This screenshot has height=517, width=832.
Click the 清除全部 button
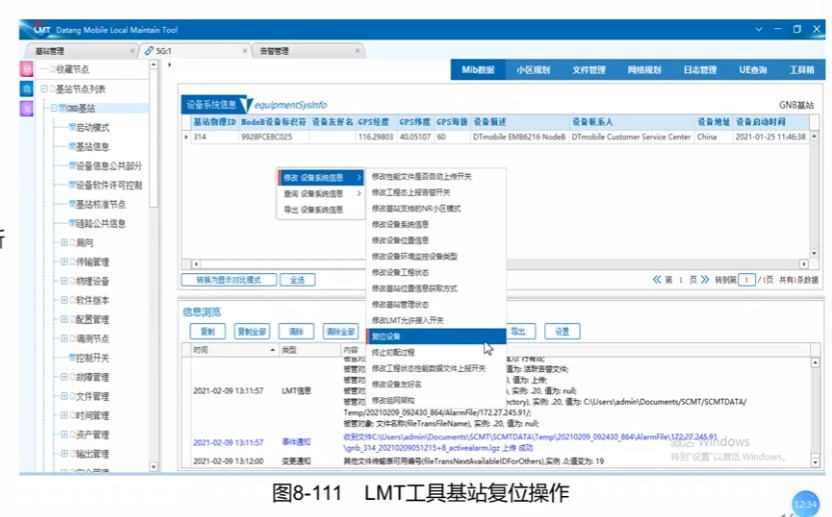[341, 331]
